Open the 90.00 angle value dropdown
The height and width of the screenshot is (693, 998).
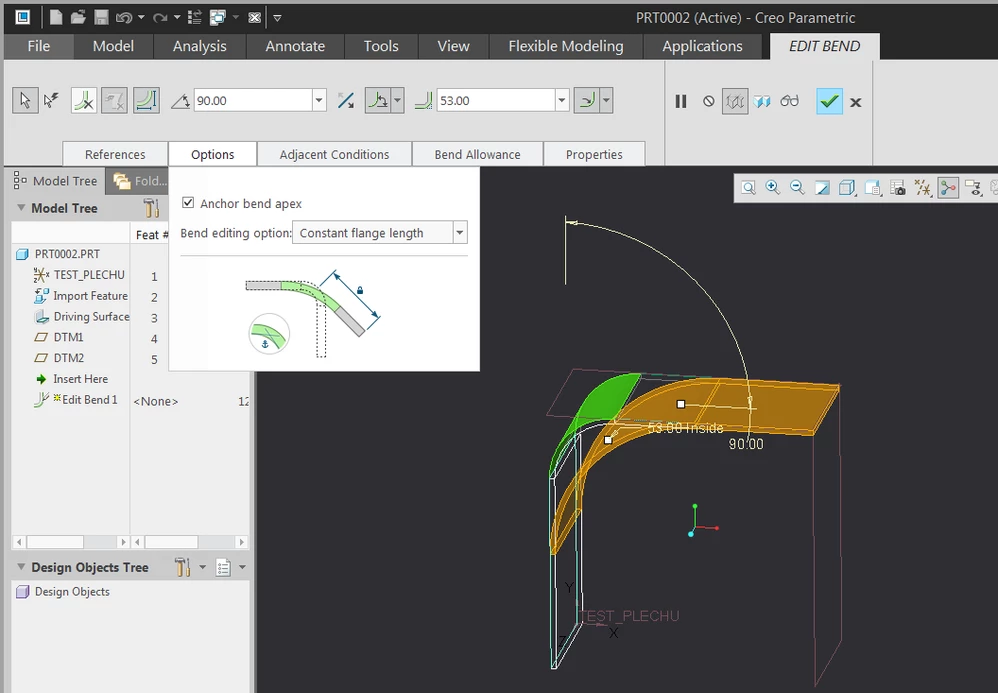318,100
